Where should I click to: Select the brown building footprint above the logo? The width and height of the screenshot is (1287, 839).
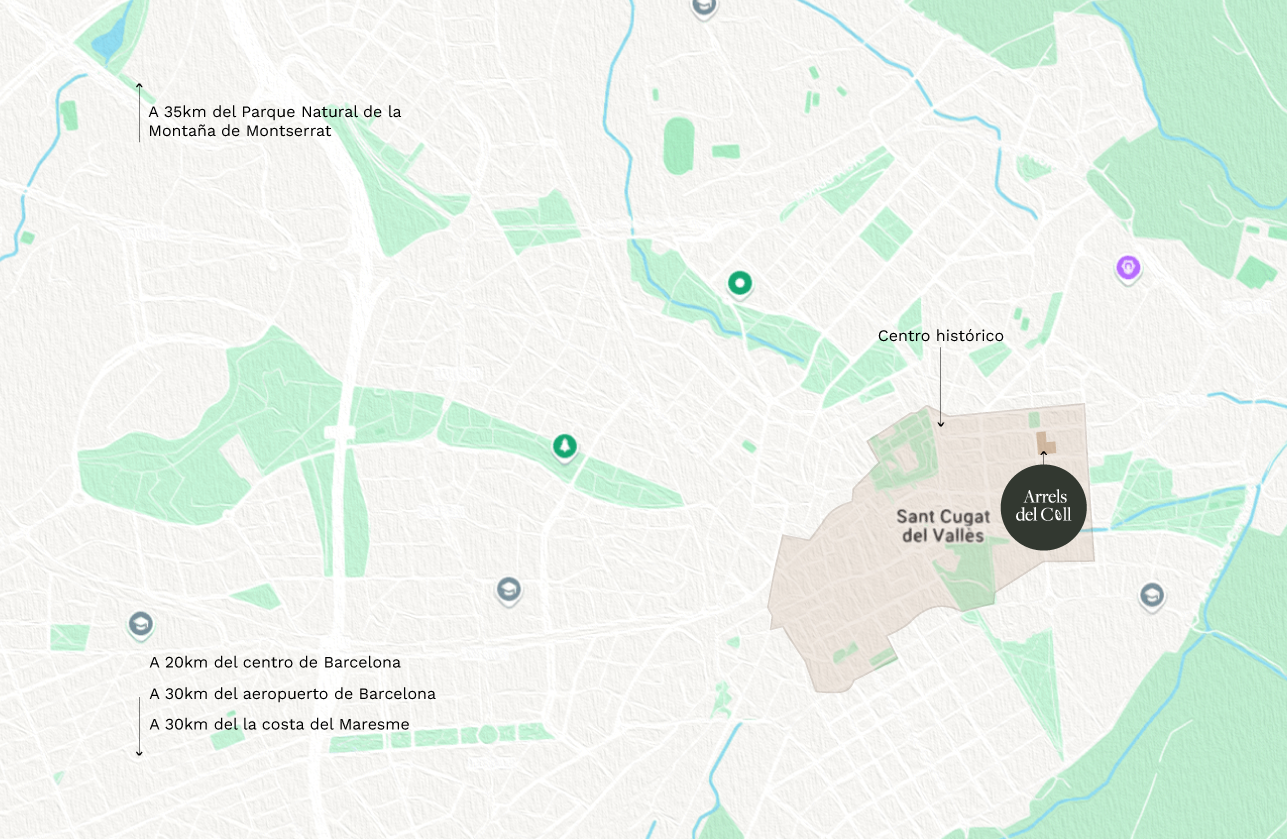pyautogui.click(x=1045, y=443)
